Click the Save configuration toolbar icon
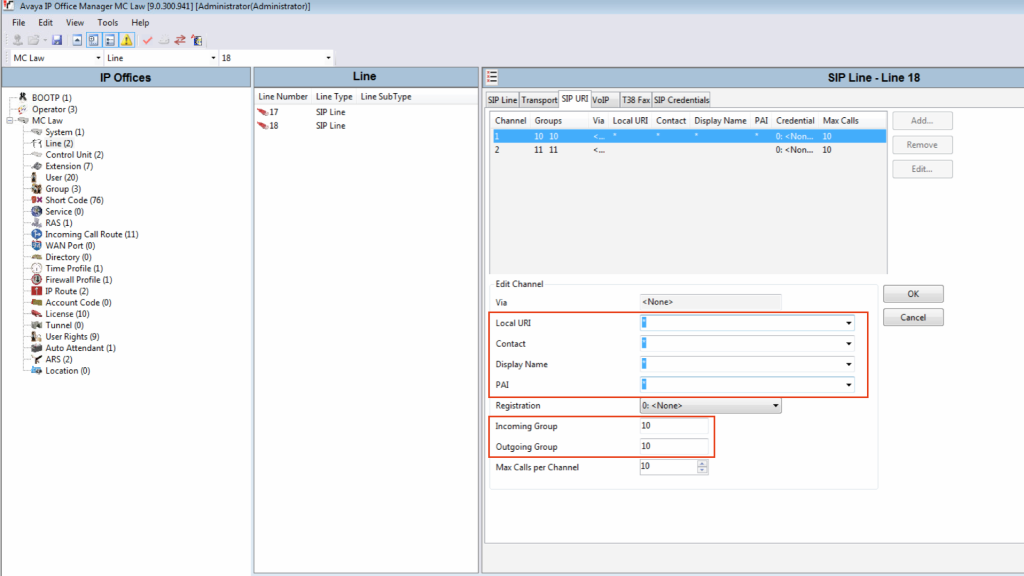1024x576 pixels. coord(57,40)
